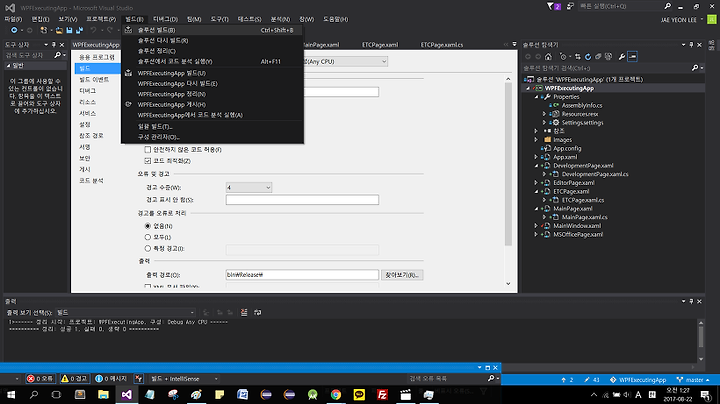Open properties with the wrench icon in Solution Explorer

622,56
